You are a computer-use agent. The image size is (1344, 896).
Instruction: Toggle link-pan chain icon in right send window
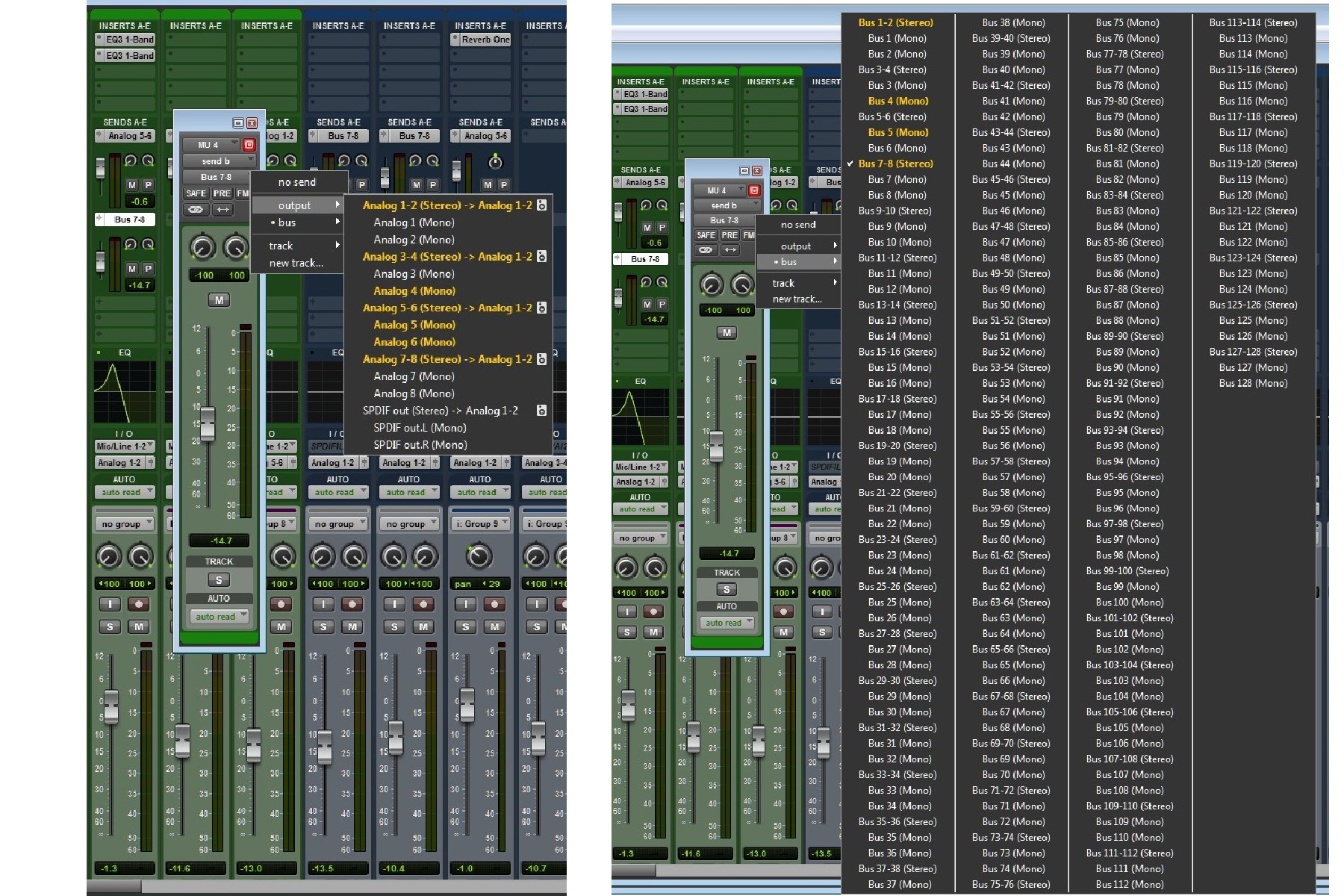[705, 250]
